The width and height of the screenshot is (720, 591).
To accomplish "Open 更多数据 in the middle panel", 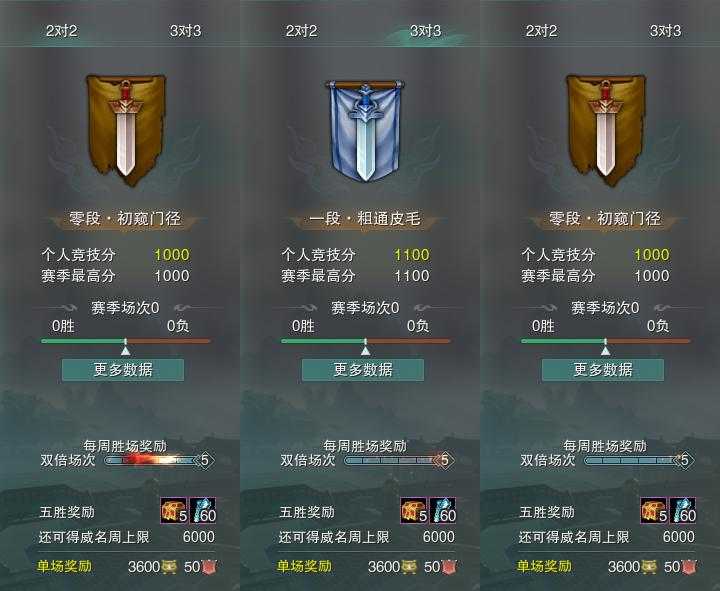I will coord(363,370).
